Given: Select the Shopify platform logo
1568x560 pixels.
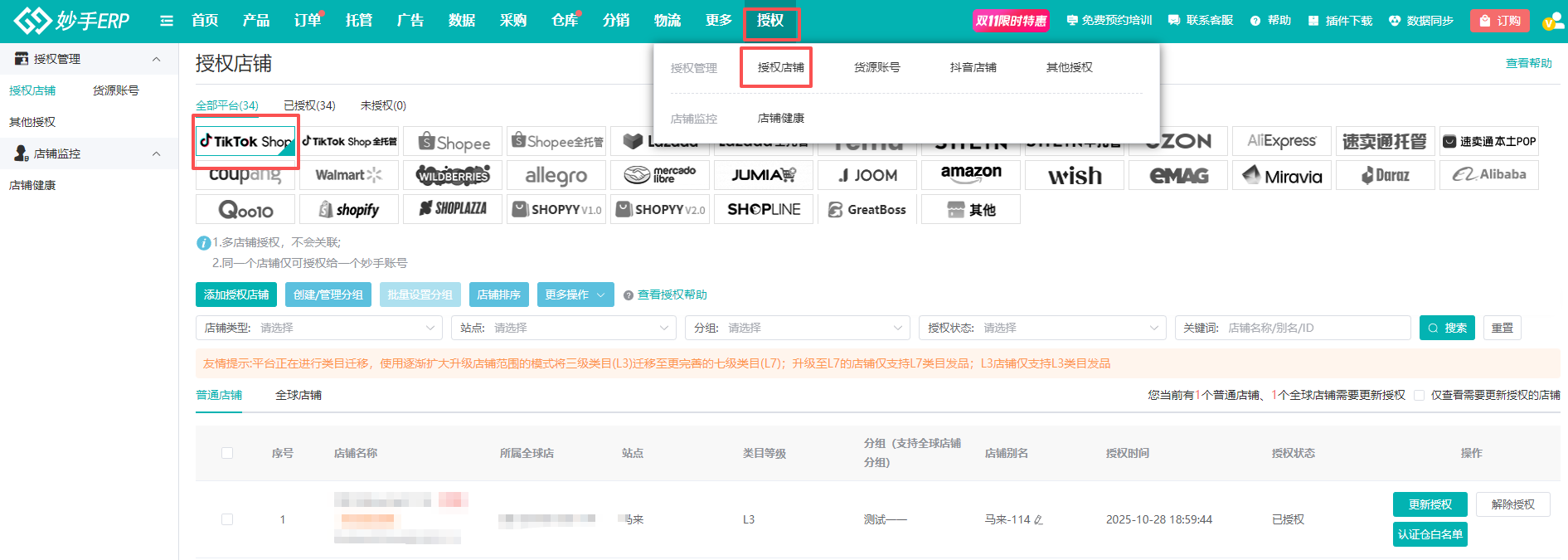Looking at the screenshot, I should pyautogui.click(x=348, y=210).
